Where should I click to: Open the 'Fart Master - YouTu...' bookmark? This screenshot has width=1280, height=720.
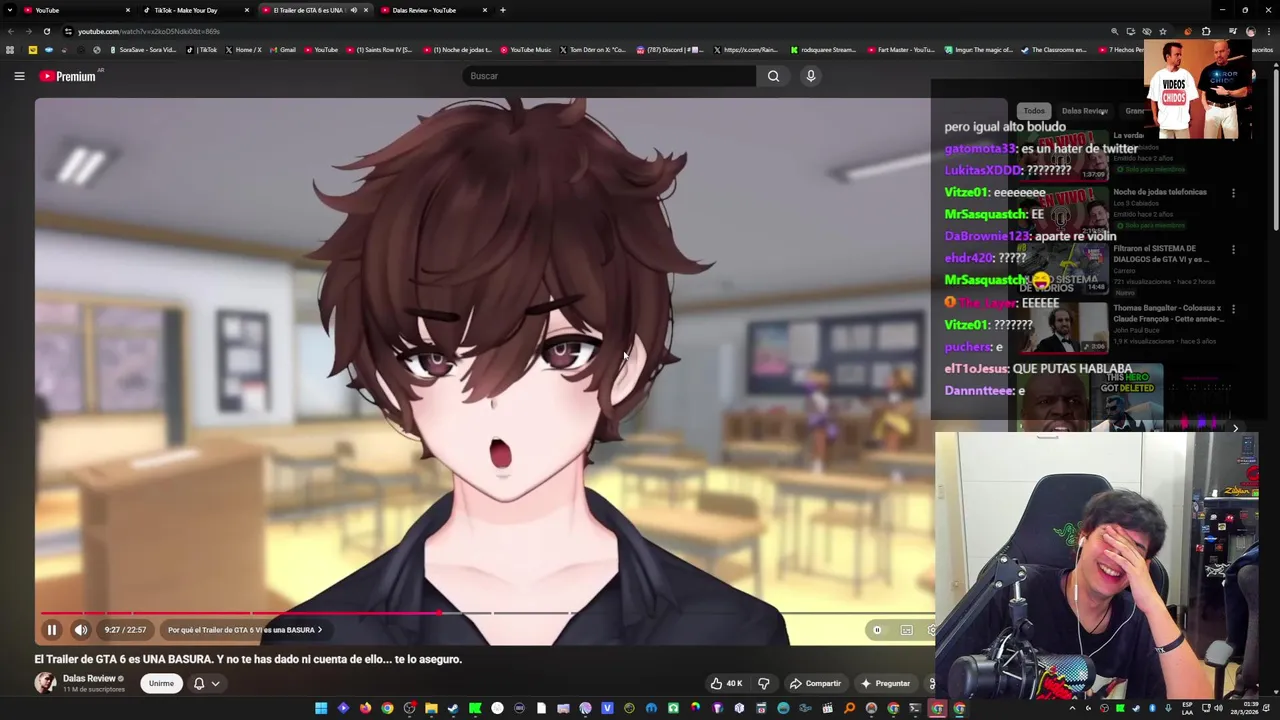click(x=901, y=50)
